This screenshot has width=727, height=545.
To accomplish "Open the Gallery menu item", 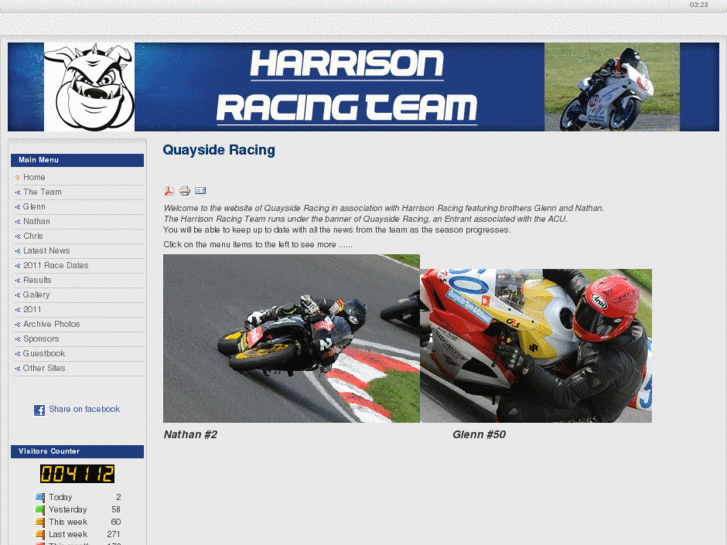I will (36, 295).
